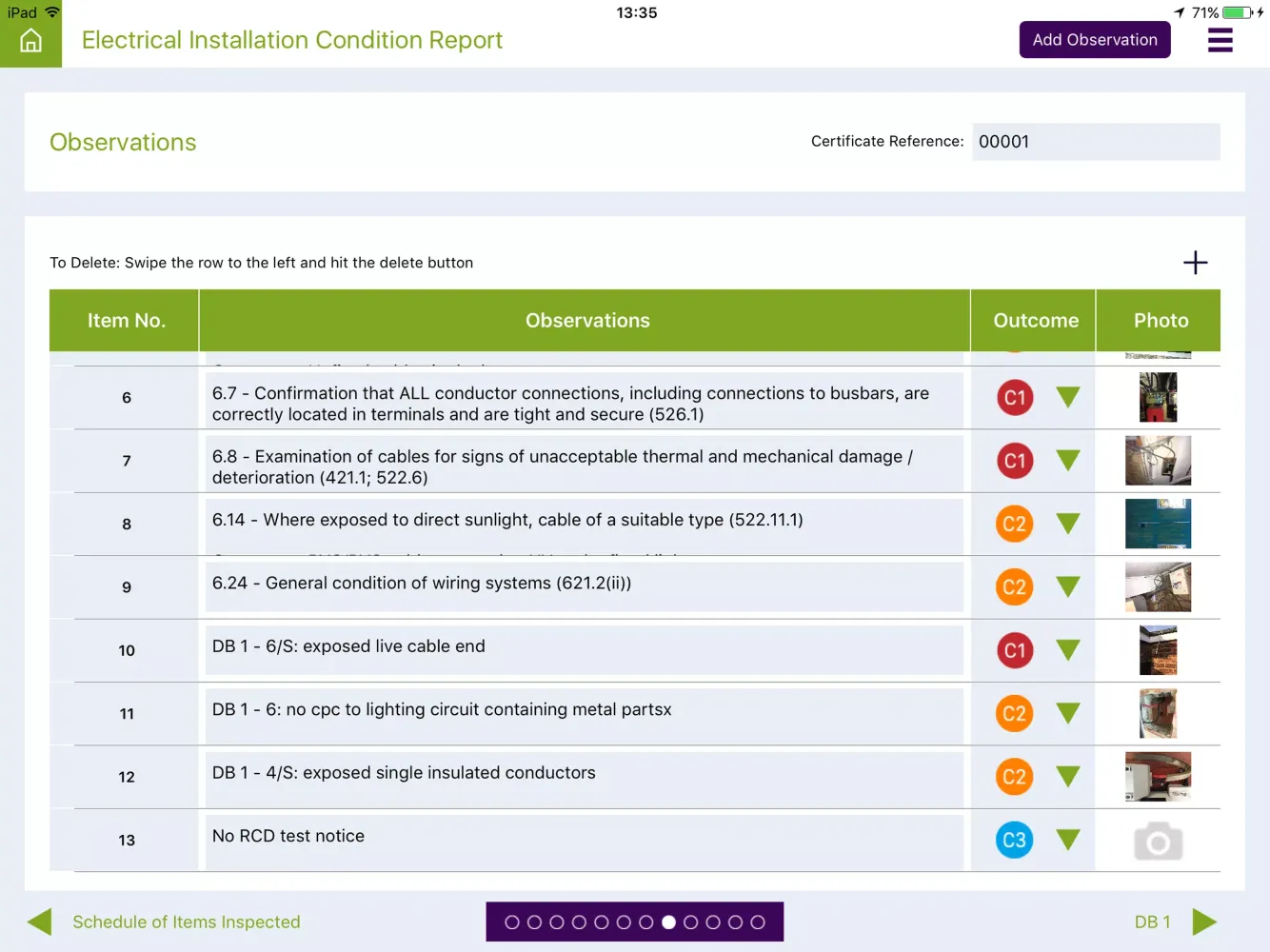The image size is (1270, 952).
Task: Edit observation 6.14 direct sunlight text
Action: coord(584,525)
